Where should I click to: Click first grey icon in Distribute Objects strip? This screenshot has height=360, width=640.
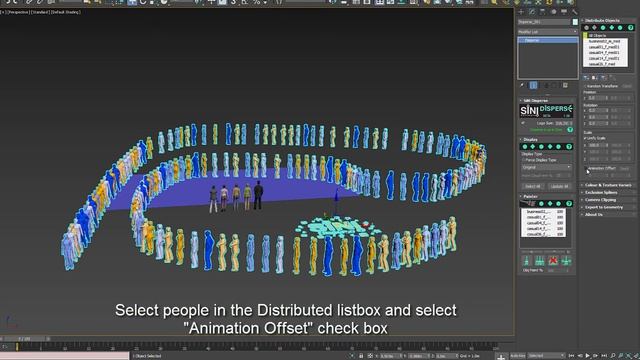587,28
